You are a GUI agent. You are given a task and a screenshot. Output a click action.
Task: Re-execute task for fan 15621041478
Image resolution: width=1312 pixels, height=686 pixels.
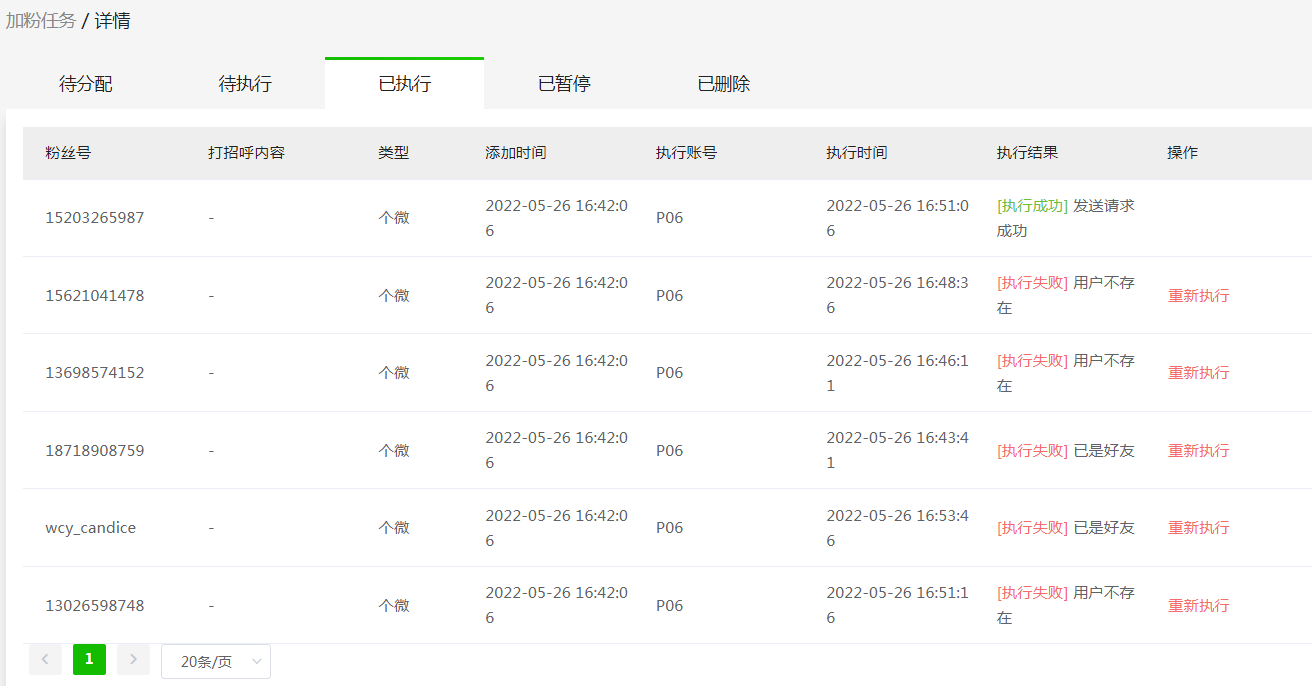pyautogui.click(x=1198, y=296)
